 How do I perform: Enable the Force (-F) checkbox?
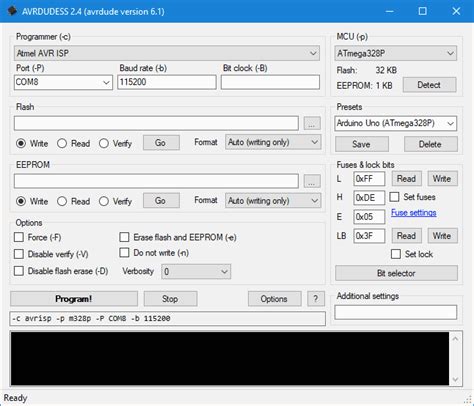click(19, 237)
